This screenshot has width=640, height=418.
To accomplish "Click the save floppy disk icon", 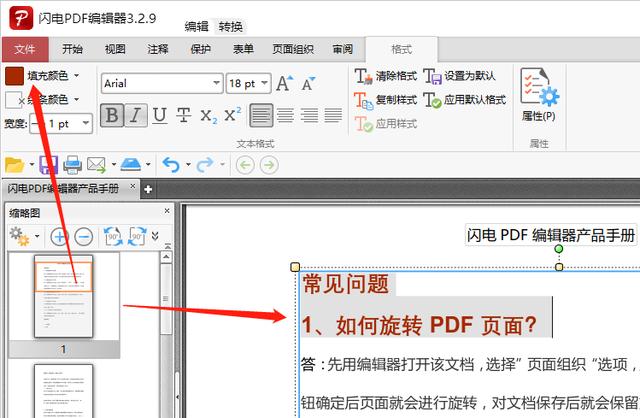I will coord(49,165).
